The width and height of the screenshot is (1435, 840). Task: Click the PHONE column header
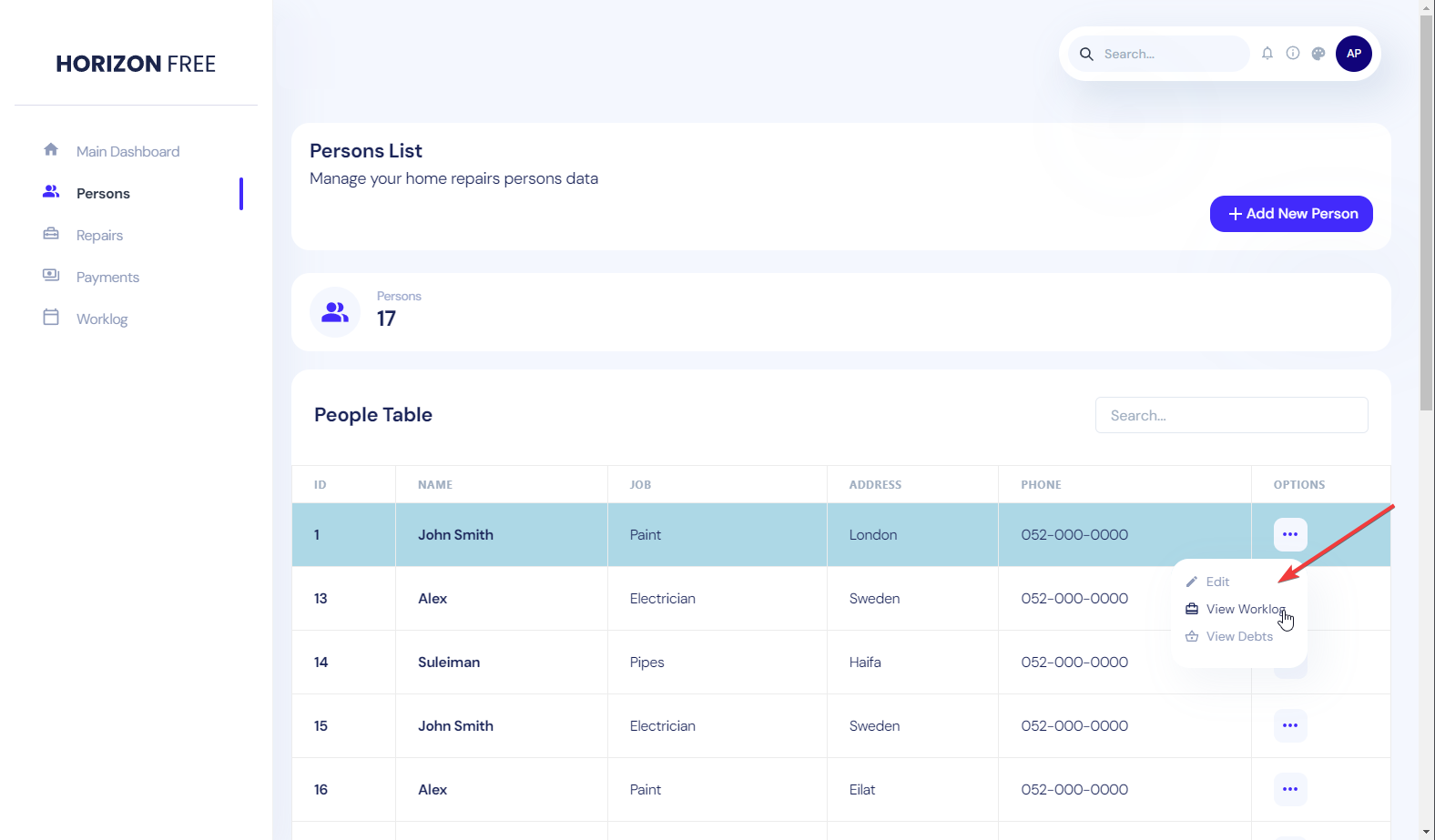click(1041, 485)
